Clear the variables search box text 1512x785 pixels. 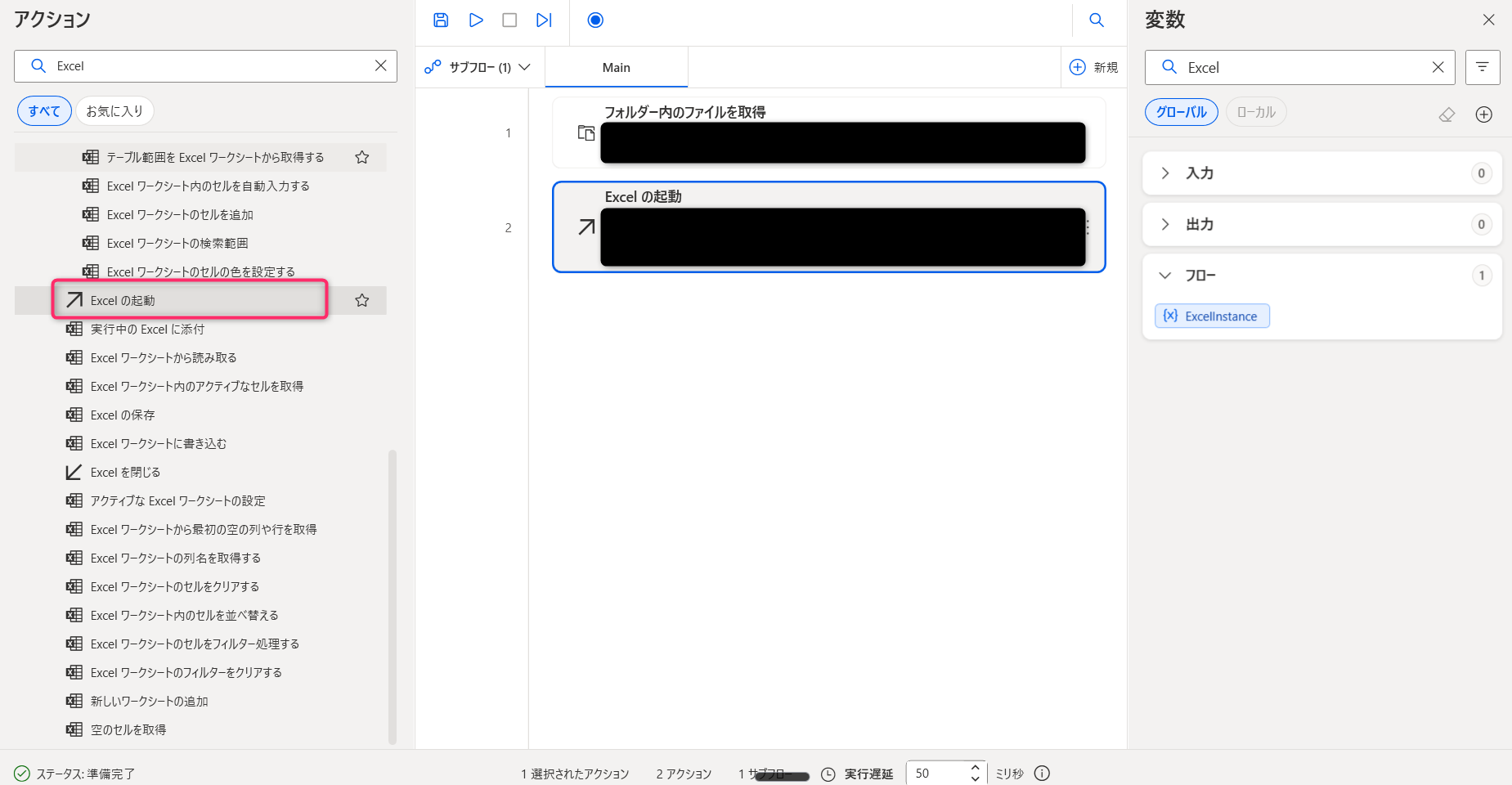click(1438, 67)
